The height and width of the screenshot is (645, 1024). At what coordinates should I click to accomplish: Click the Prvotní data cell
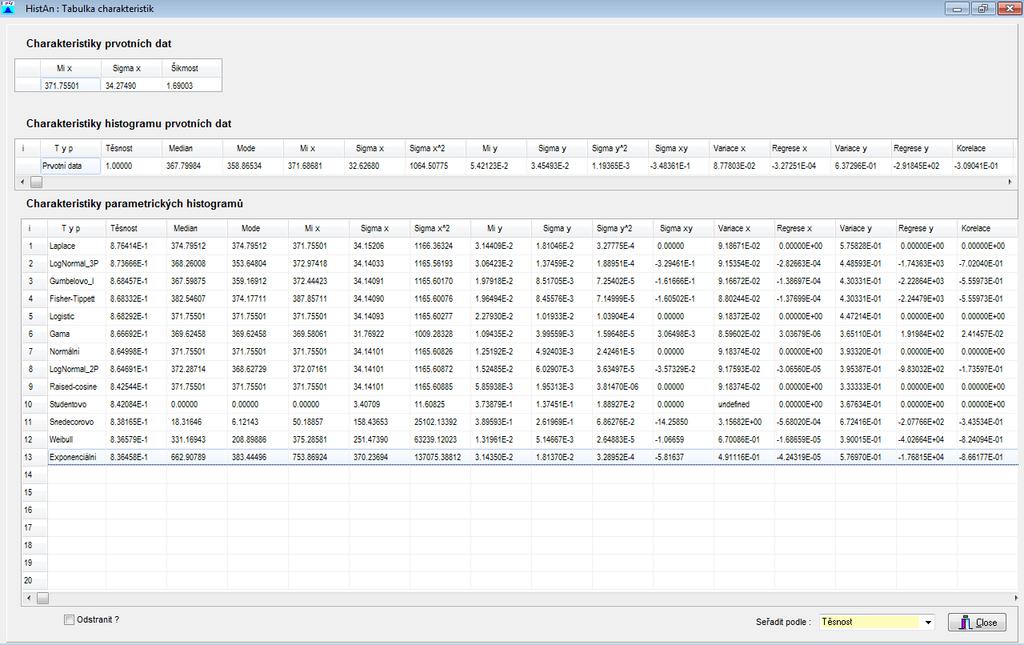(71, 166)
